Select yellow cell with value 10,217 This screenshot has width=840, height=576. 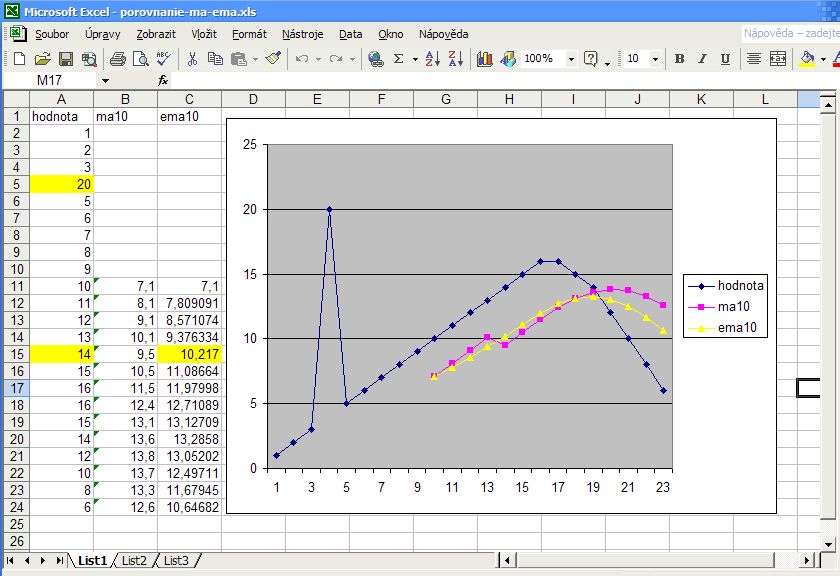[190, 354]
